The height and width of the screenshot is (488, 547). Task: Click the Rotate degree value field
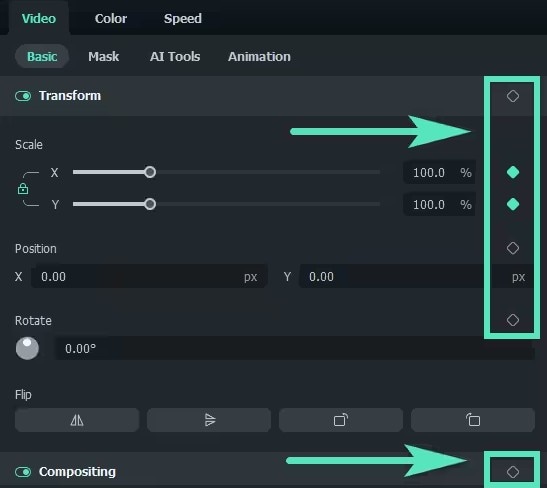pos(295,348)
